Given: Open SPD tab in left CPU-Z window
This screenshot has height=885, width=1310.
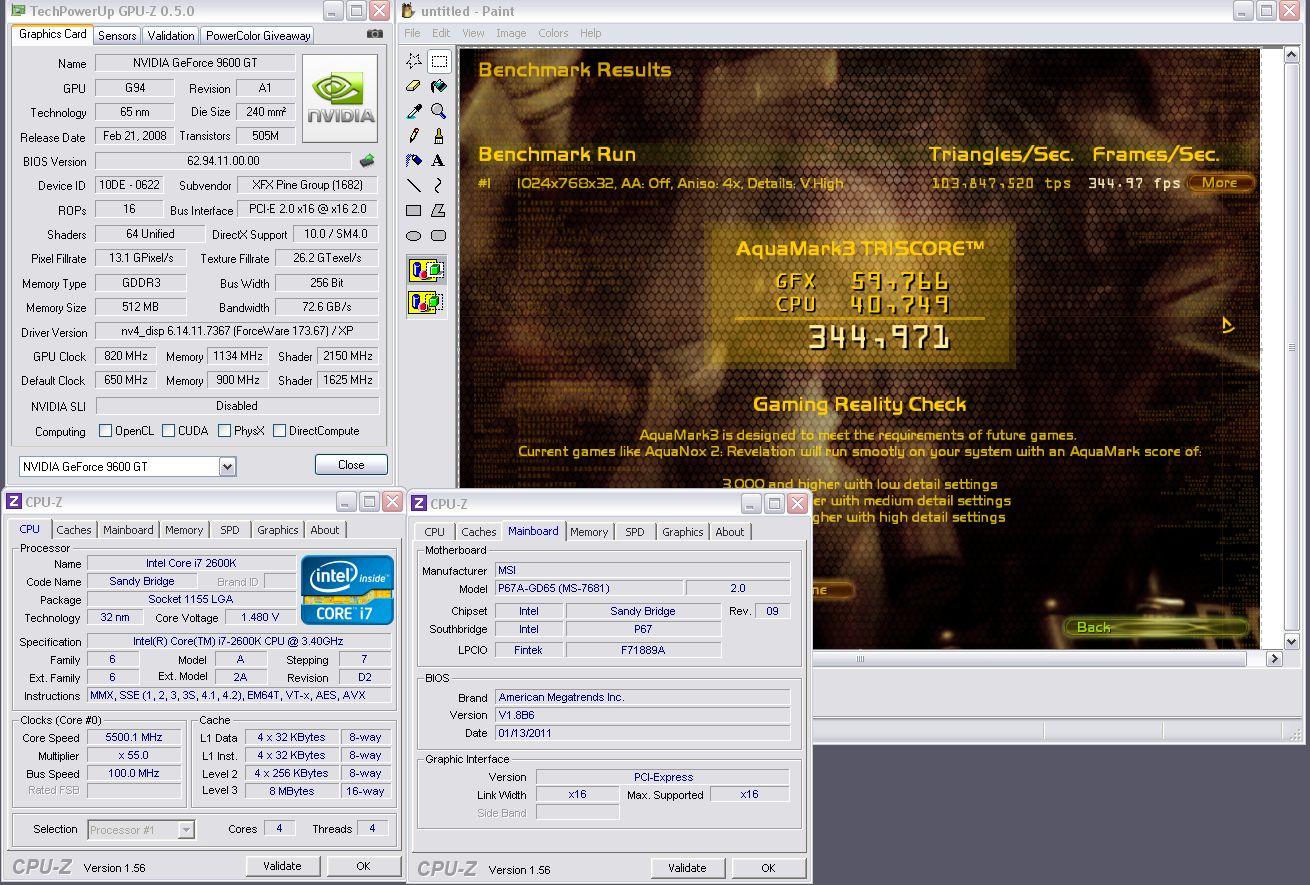Looking at the screenshot, I should click(x=230, y=530).
